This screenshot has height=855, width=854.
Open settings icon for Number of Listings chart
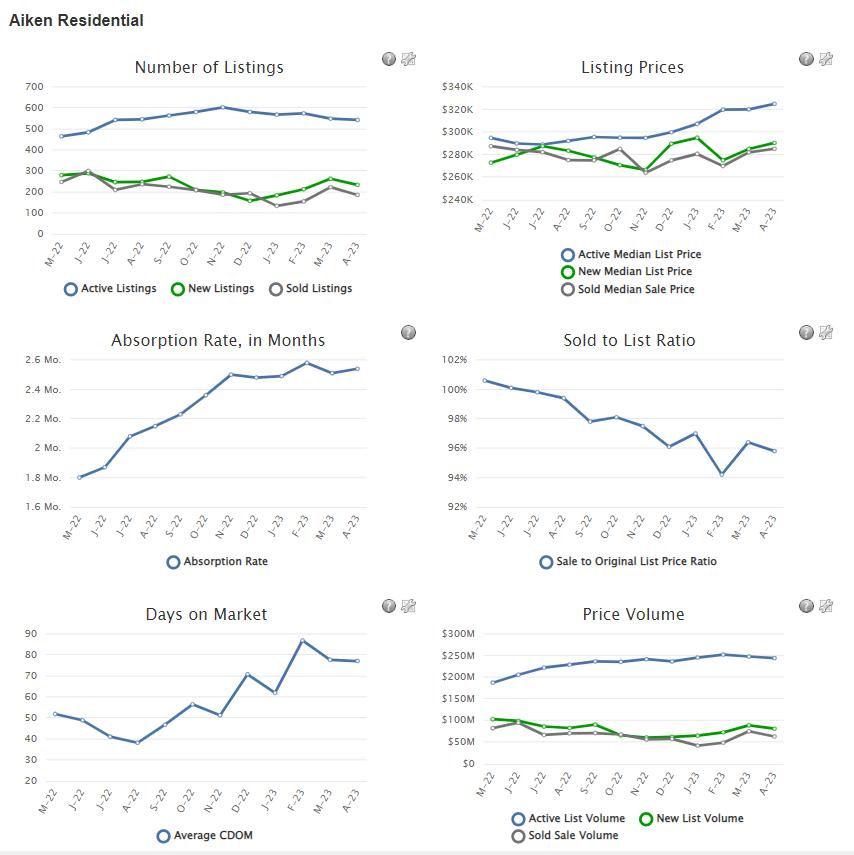pos(408,59)
